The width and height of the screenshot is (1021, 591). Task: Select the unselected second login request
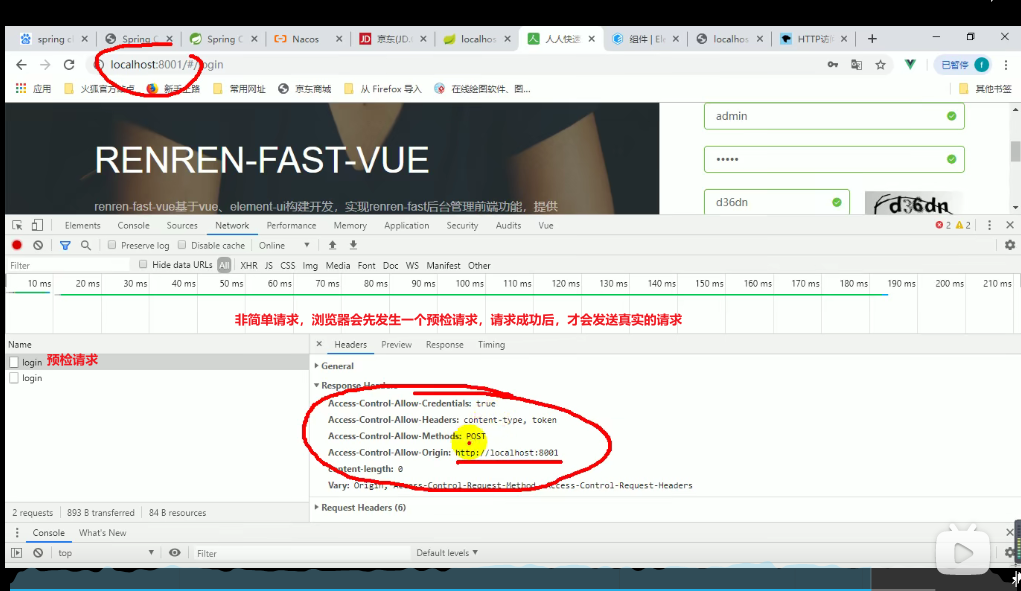pos(157,378)
